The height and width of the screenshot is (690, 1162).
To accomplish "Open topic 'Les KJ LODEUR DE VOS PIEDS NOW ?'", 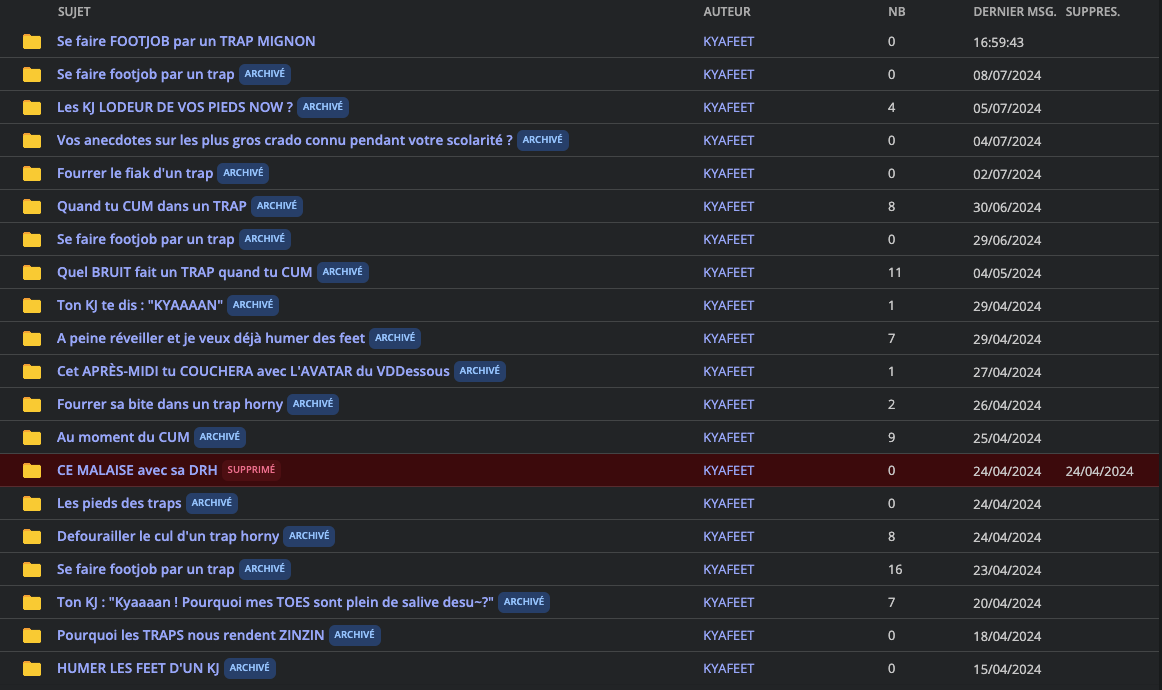I will (x=175, y=107).
